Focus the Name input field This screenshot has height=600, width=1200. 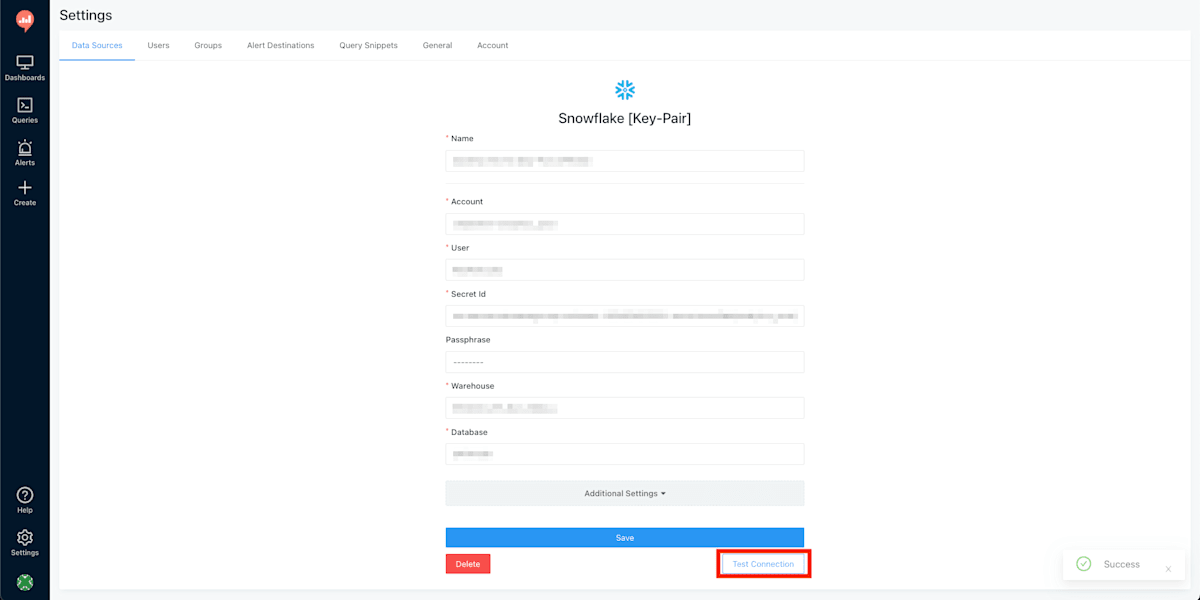[625, 161]
